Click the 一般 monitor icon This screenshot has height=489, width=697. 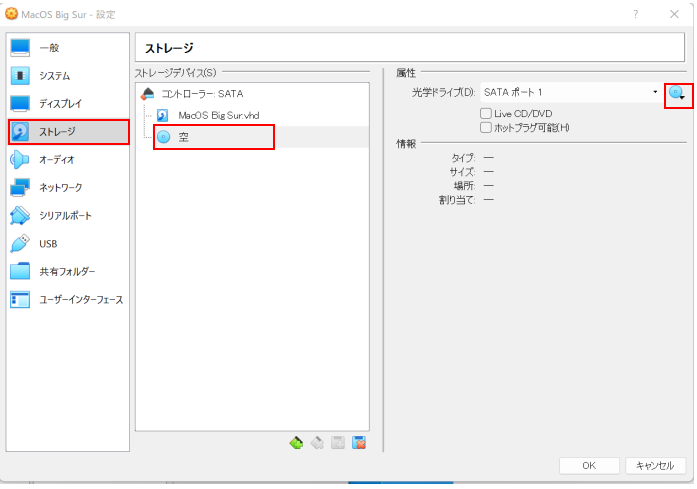pos(20,48)
